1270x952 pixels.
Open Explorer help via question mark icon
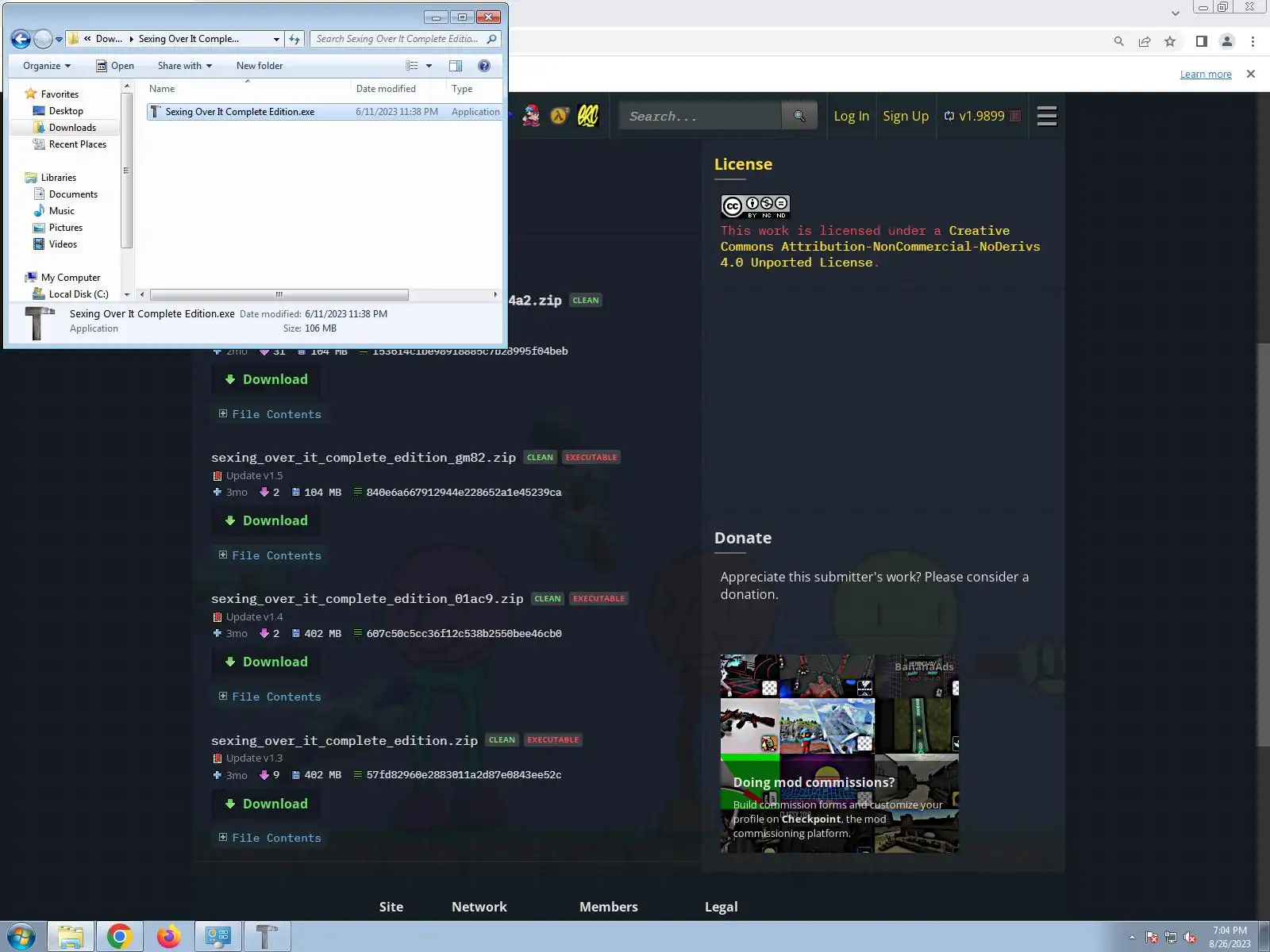pyautogui.click(x=484, y=66)
